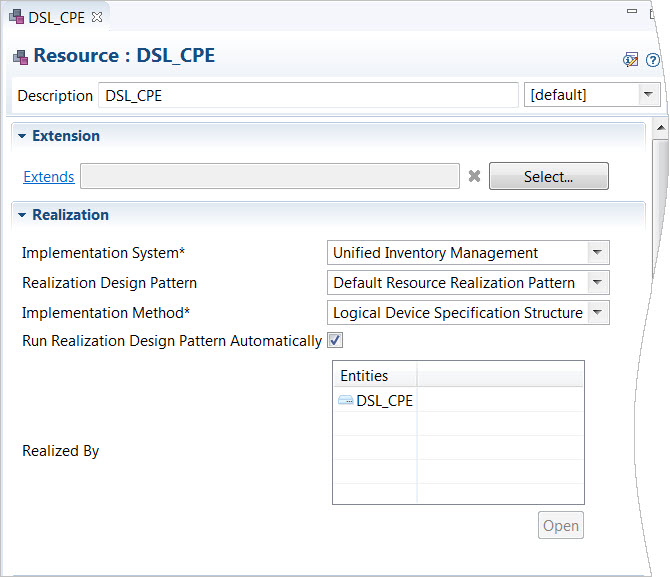Click the Select... button
Image resolution: width=670 pixels, height=577 pixels.
(549, 176)
